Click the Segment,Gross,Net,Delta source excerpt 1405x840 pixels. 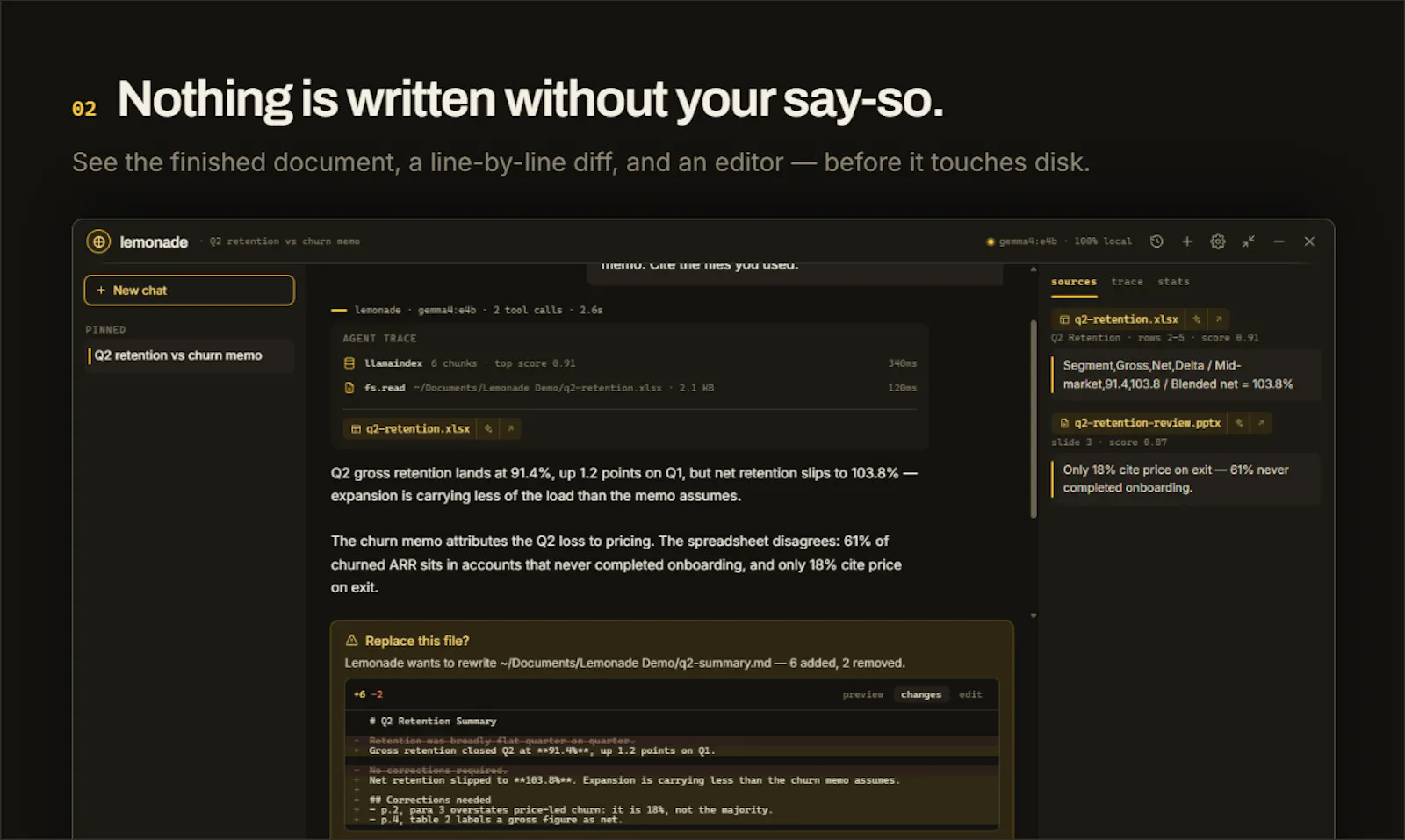(1185, 375)
